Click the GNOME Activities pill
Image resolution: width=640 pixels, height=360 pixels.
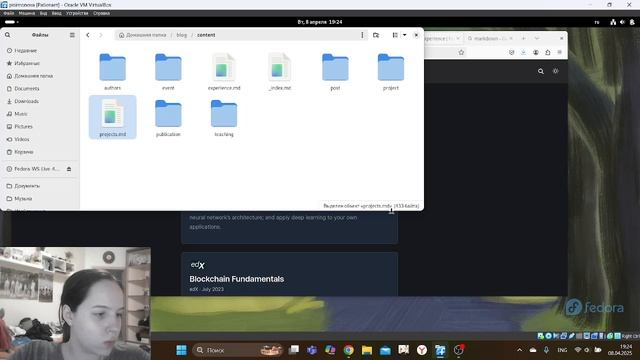(11, 22)
